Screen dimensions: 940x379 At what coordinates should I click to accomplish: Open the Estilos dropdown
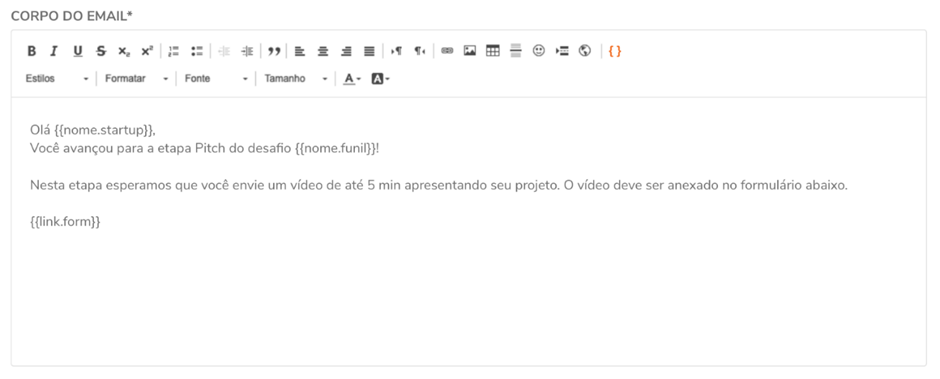point(57,79)
